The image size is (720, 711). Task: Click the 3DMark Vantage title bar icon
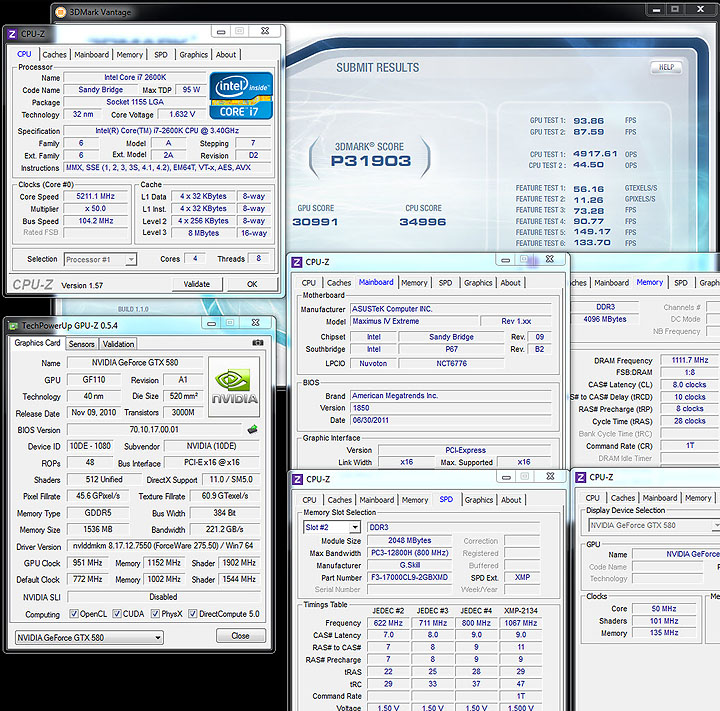click(60, 12)
